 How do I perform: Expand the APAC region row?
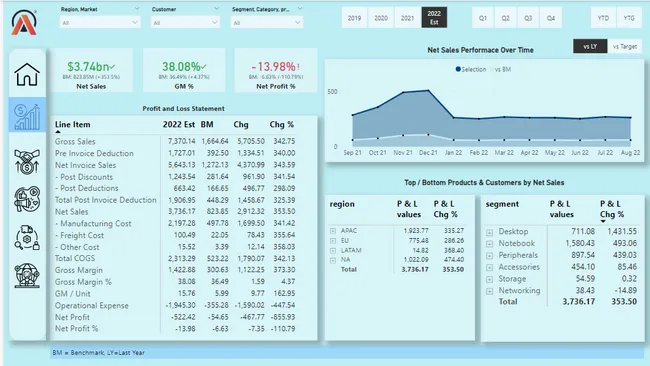click(x=333, y=231)
